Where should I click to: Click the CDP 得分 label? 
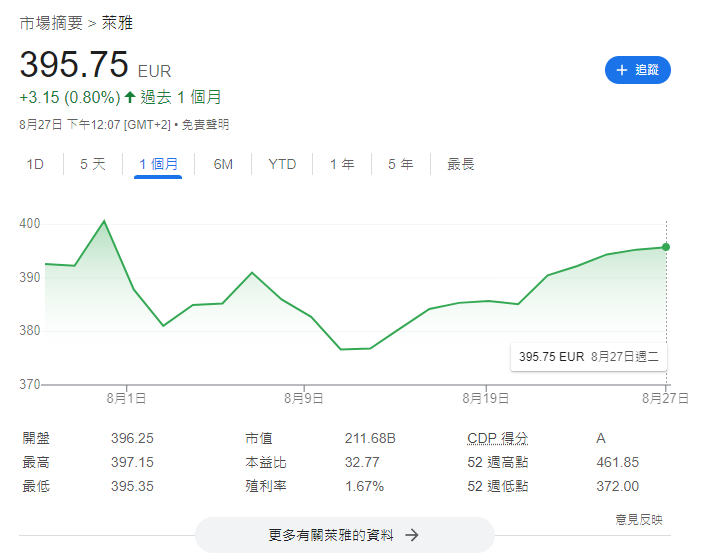(497, 439)
